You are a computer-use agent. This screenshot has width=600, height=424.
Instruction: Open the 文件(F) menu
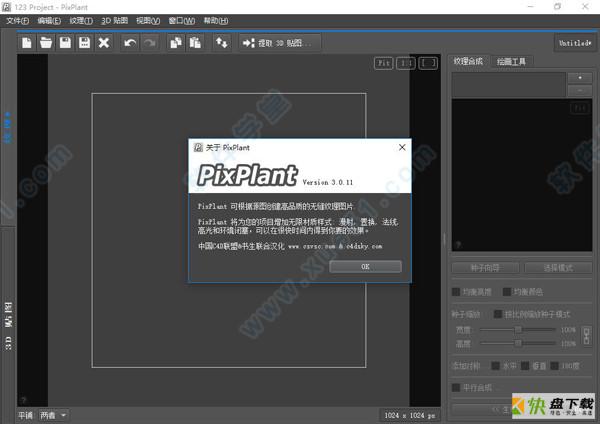point(18,21)
